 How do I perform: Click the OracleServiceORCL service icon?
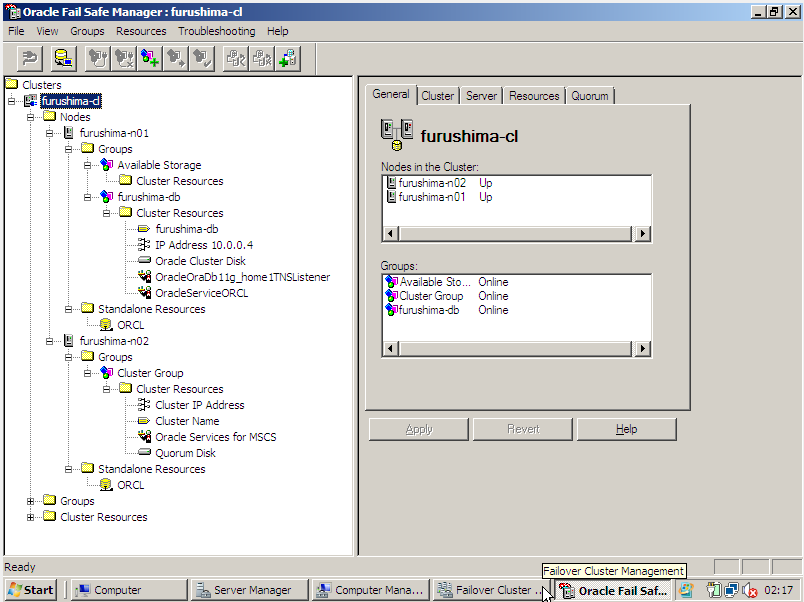[144, 292]
